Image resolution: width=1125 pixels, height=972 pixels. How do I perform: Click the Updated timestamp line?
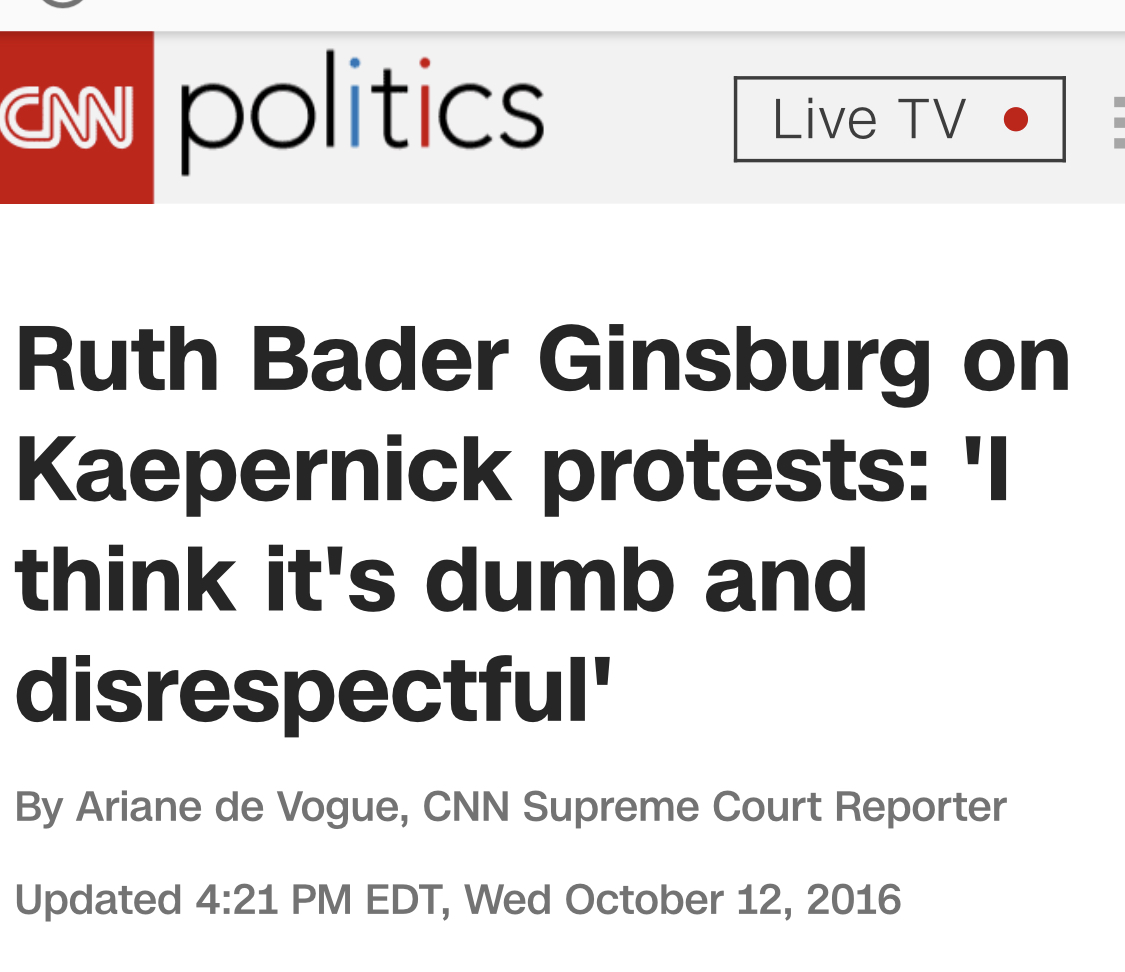pyautogui.click(x=458, y=900)
